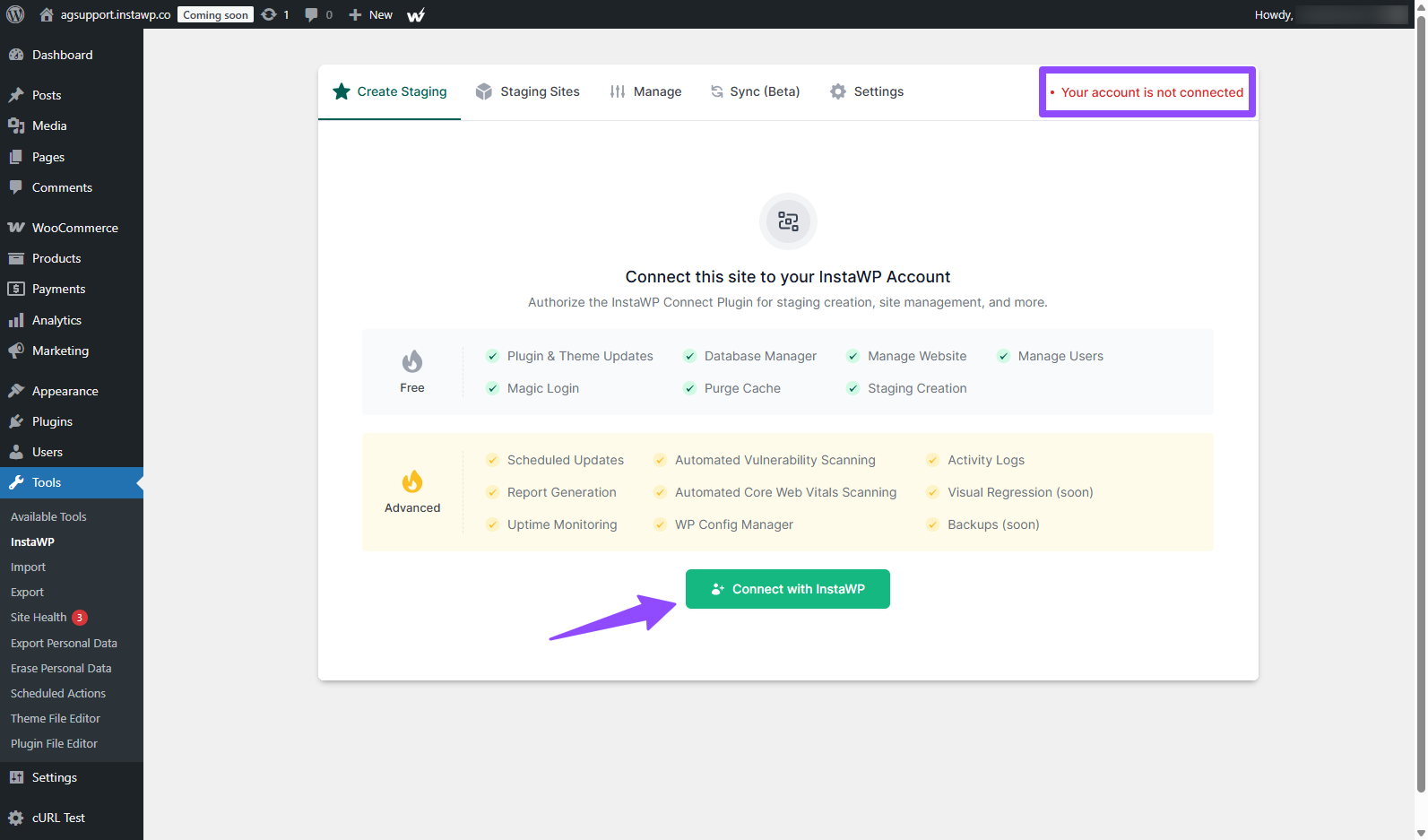Open Erase Personal Data
Image resolution: width=1428 pixels, height=840 pixels.
61,668
